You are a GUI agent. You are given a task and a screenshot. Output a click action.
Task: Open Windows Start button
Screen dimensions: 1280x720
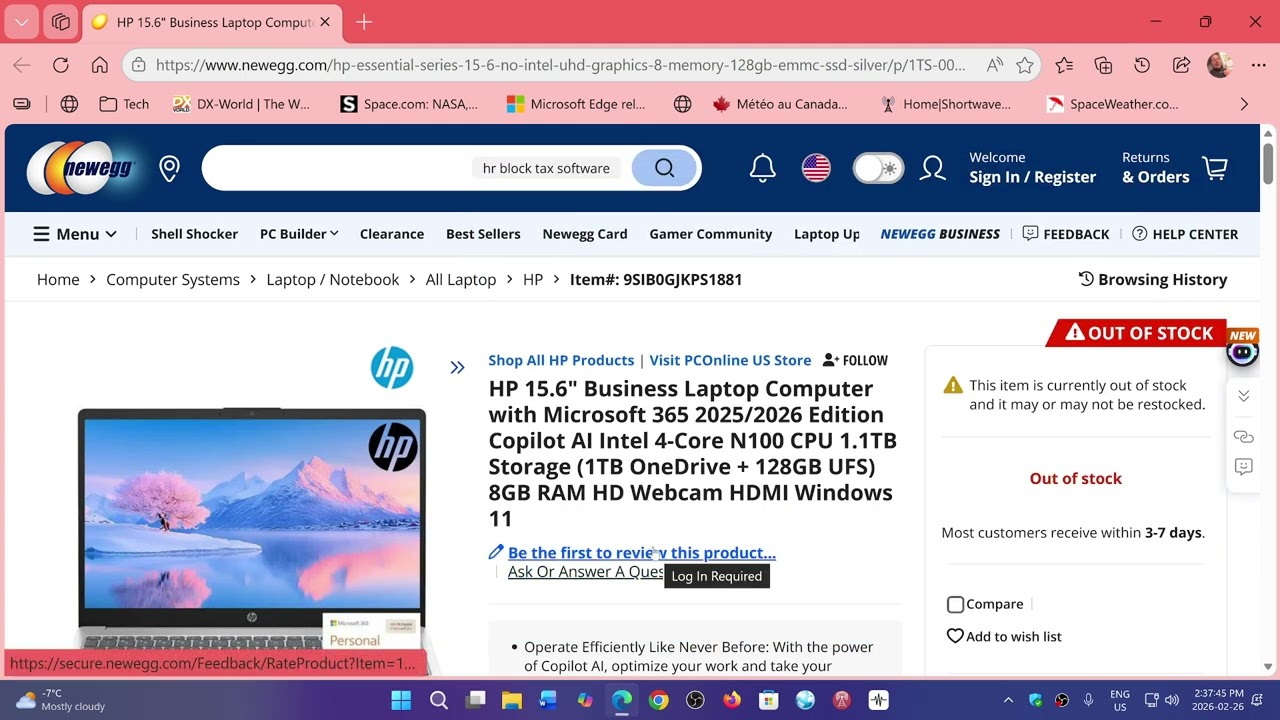[x=401, y=700]
